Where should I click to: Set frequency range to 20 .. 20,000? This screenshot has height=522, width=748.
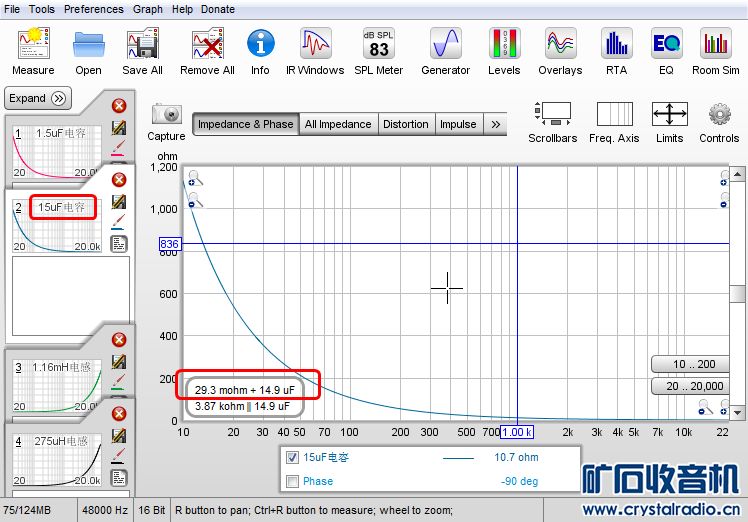click(693, 386)
